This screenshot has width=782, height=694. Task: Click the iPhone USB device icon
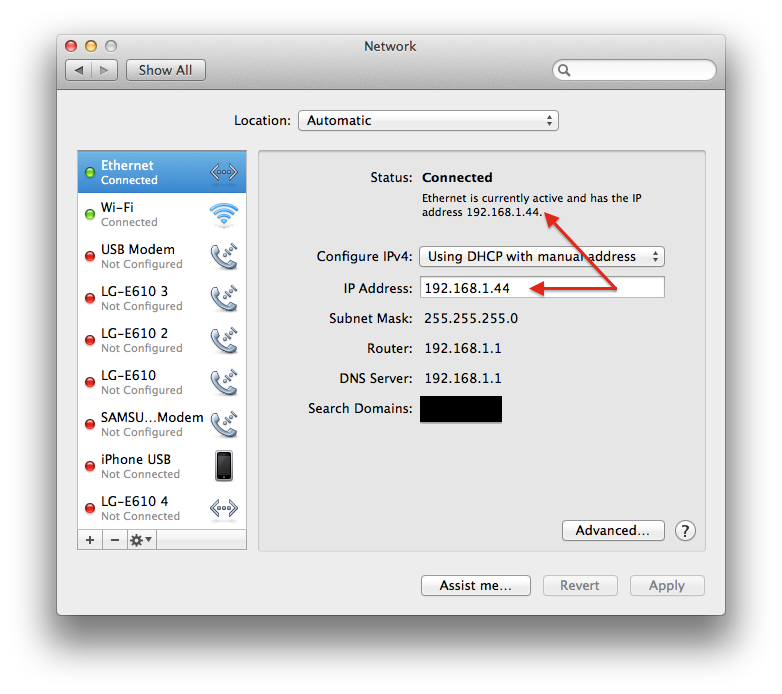click(223, 466)
